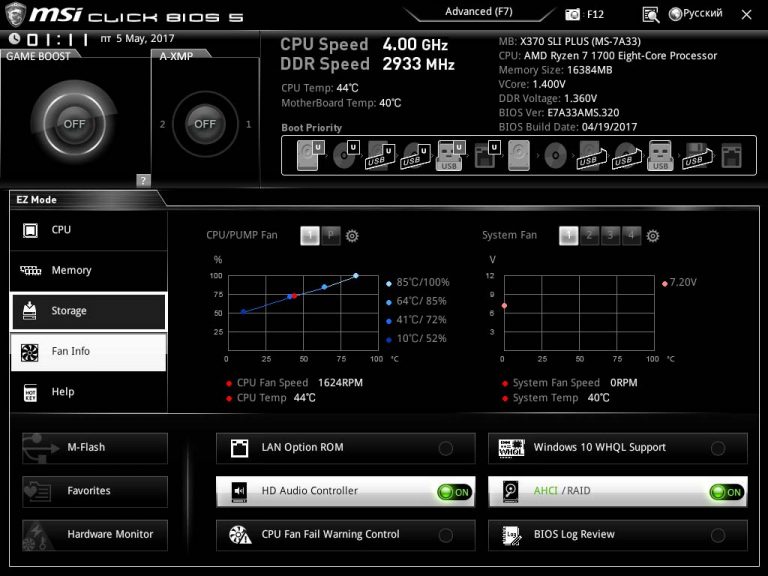Select the UEFI USB CD boot device
The width and height of the screenshot is (768, 576).
(x=415, y=156)
